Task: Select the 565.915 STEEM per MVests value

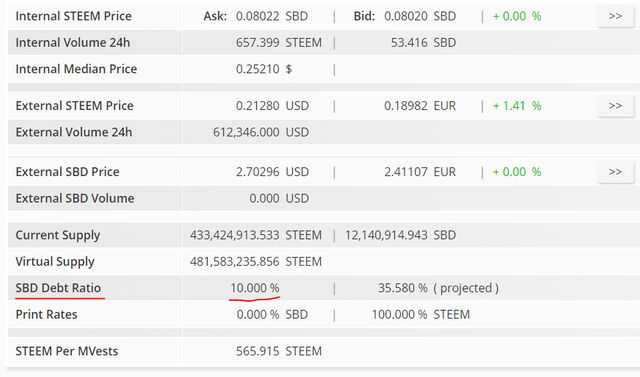Action: pos(279,351)
